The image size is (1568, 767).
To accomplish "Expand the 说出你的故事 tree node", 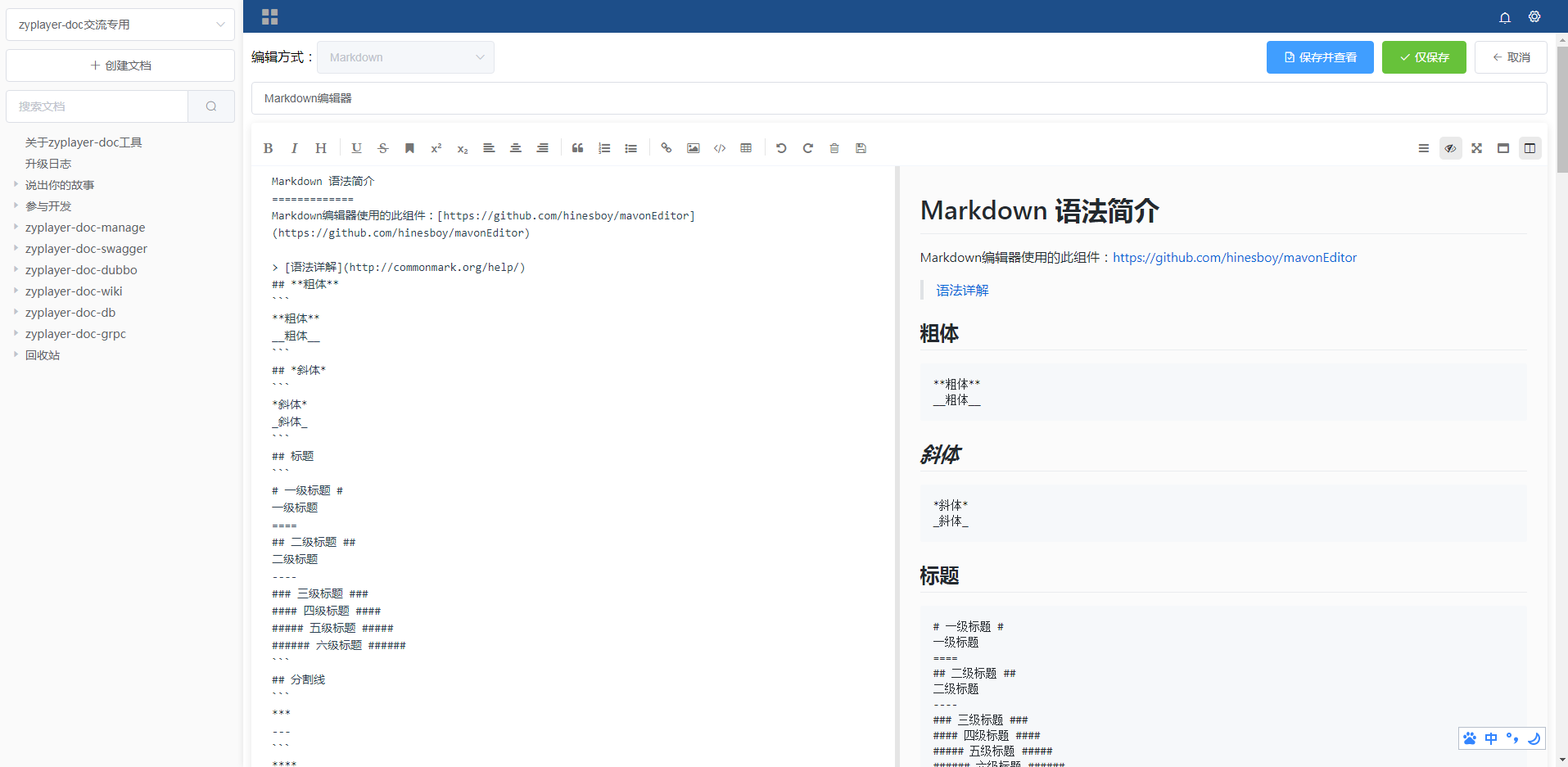I will [16, 184].
